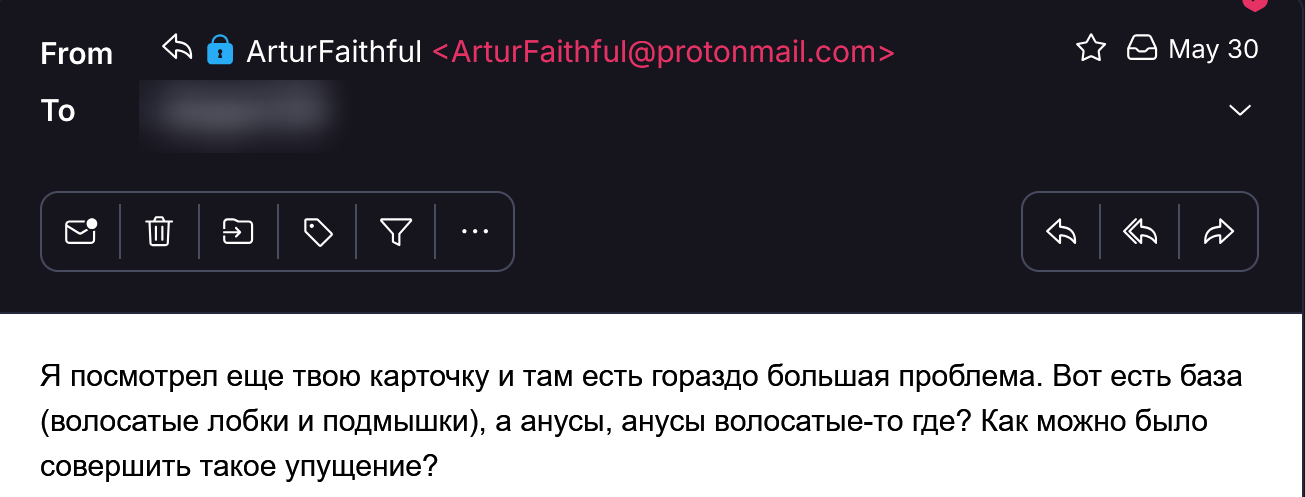This screenshot has height=497, width=1305.
Task: Open the label as tag menu
Action: [x=317, y=232]
